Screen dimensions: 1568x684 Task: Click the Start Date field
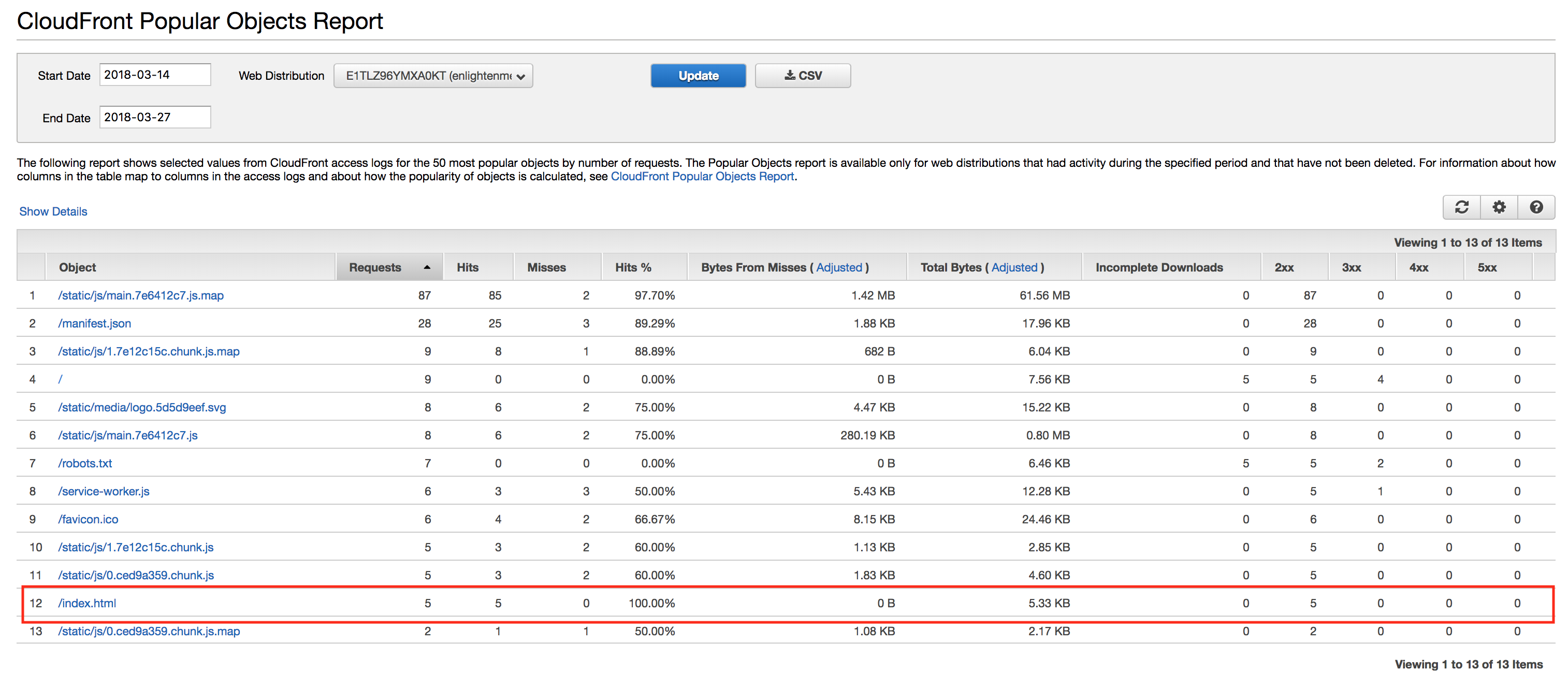(155, 74)
